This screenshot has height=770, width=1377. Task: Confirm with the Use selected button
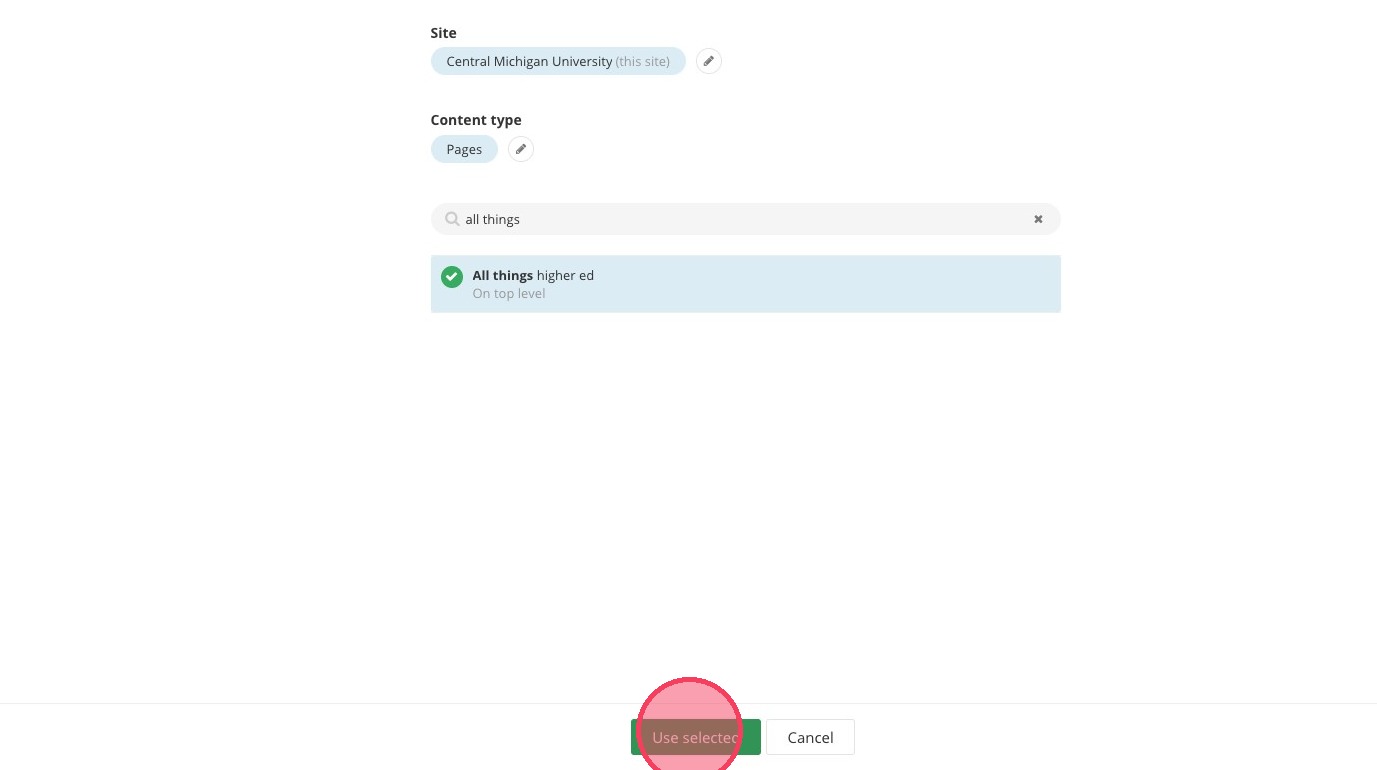point(695,737)
